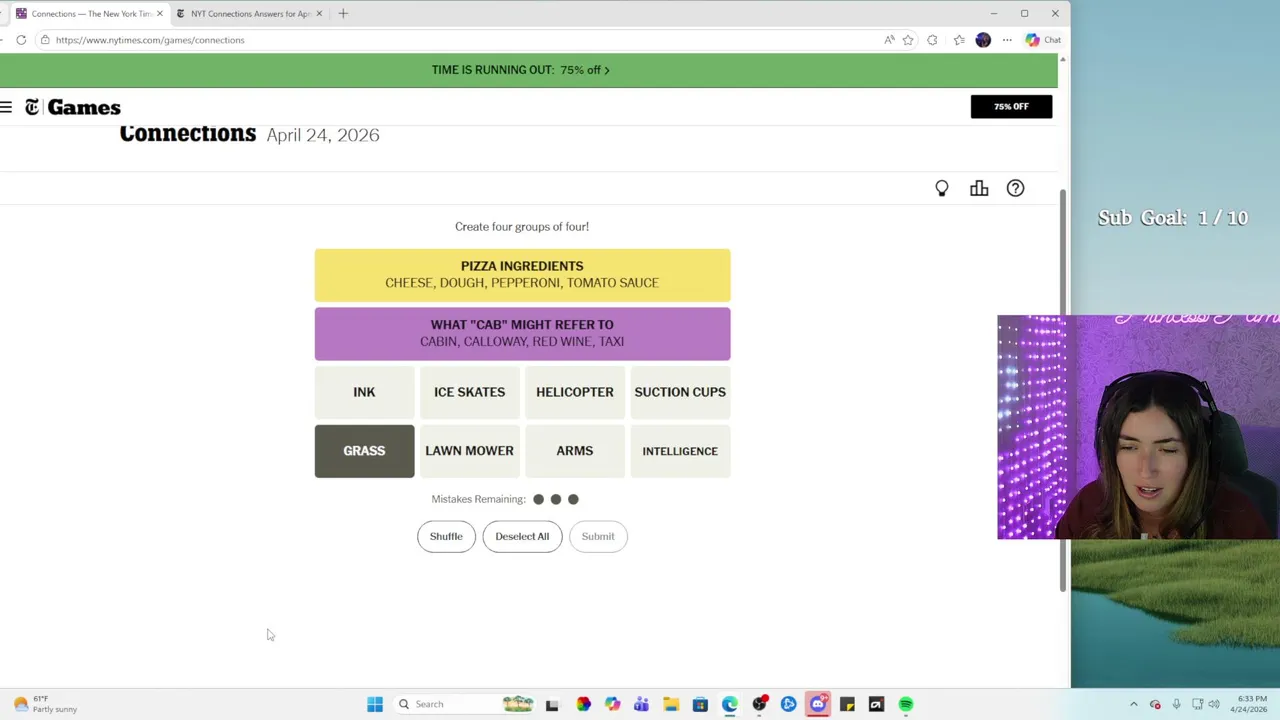
Task: Click the April 24, 2026 date text
Action: click(323, 135)
